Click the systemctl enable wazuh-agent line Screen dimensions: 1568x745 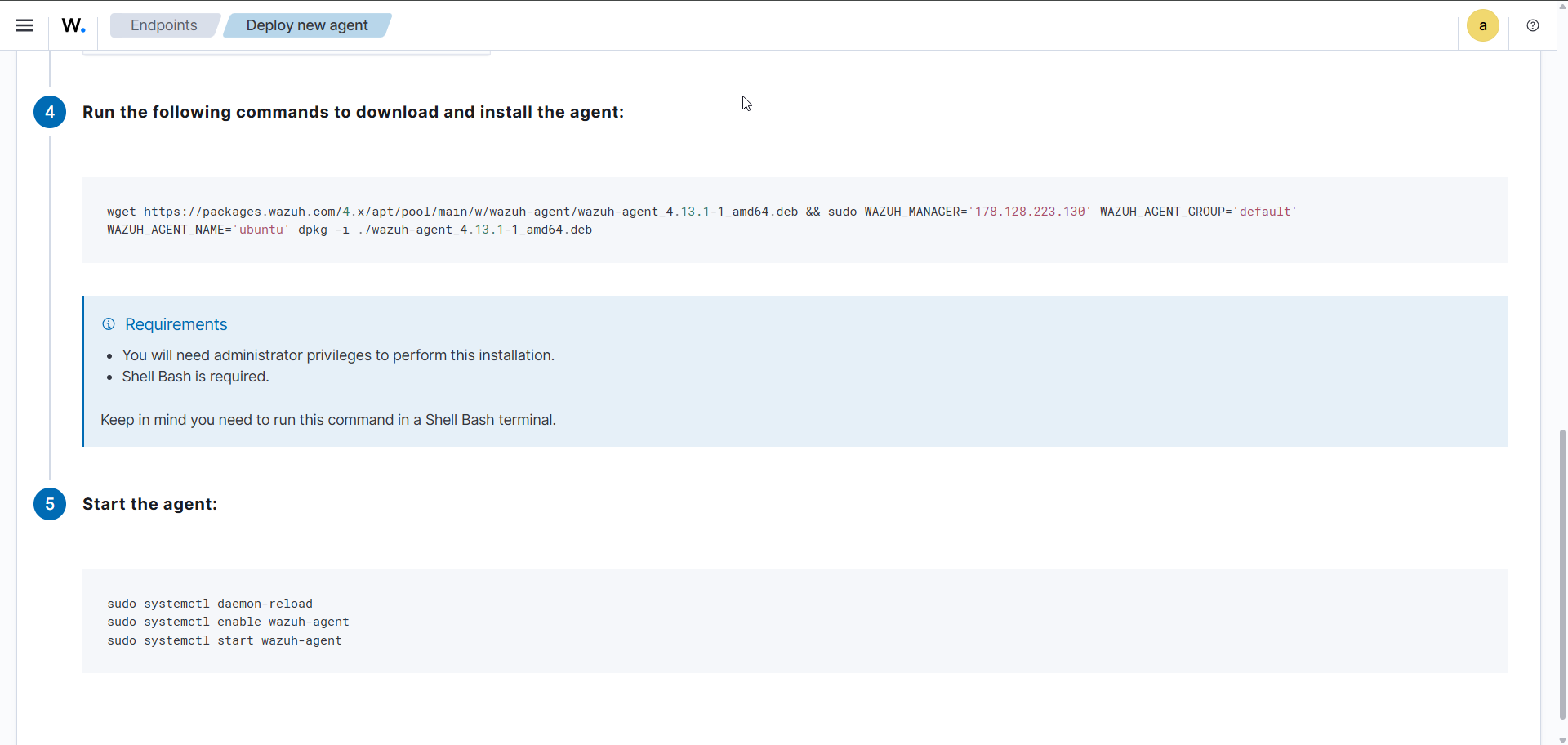(228, 622)
